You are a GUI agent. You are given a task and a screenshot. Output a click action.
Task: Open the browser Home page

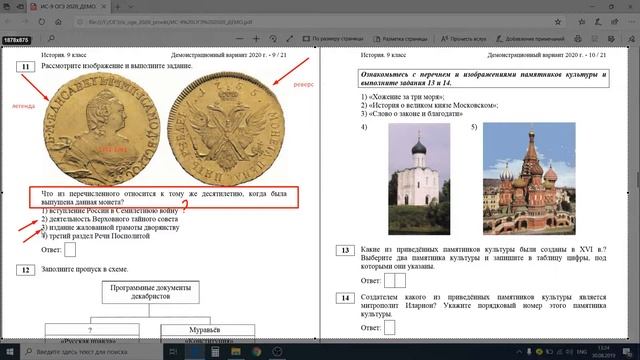58,22
